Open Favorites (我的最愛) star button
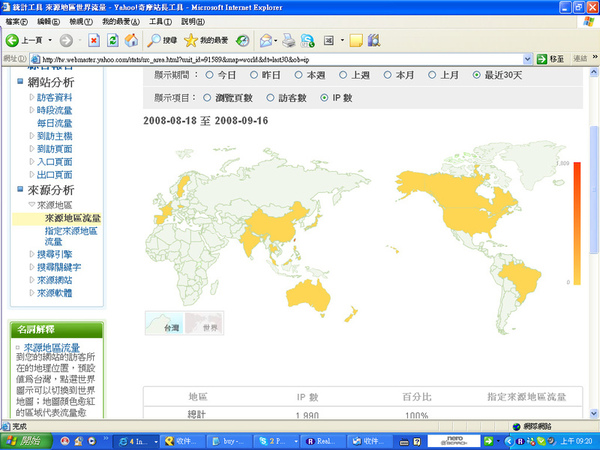The width and height of the screenshot is (600, 450). click(206, 40)
